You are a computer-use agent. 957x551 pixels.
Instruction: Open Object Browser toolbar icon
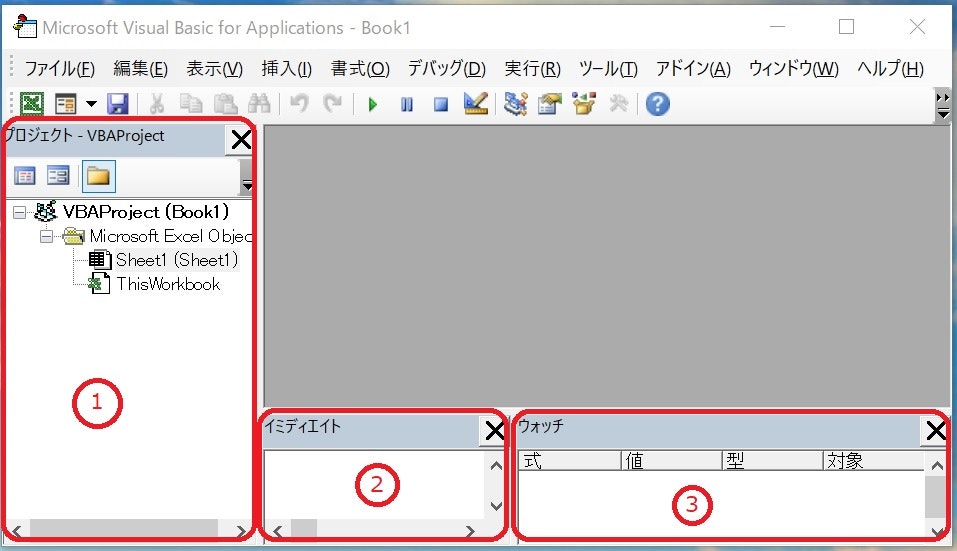584,104
